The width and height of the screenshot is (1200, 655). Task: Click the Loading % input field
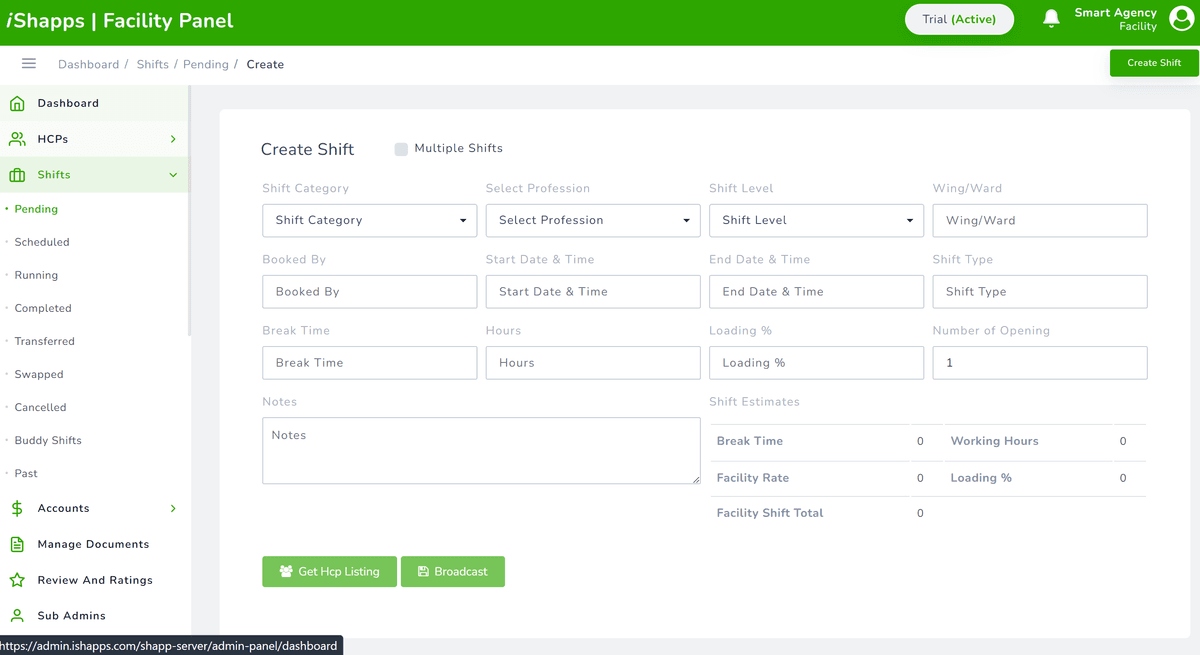pyautogui.click(x=816, y=362)
